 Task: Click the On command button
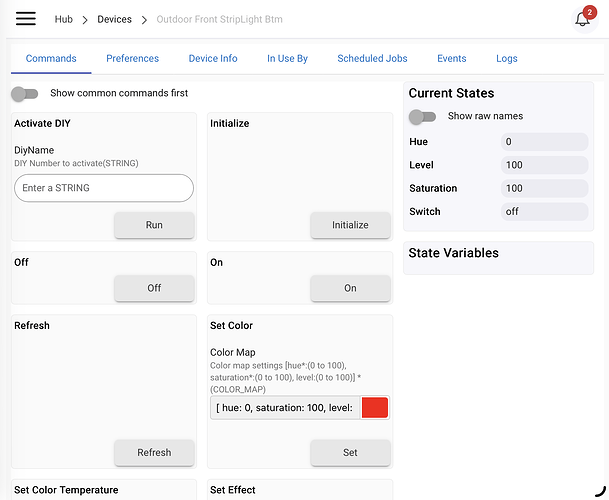click(350, 288)
